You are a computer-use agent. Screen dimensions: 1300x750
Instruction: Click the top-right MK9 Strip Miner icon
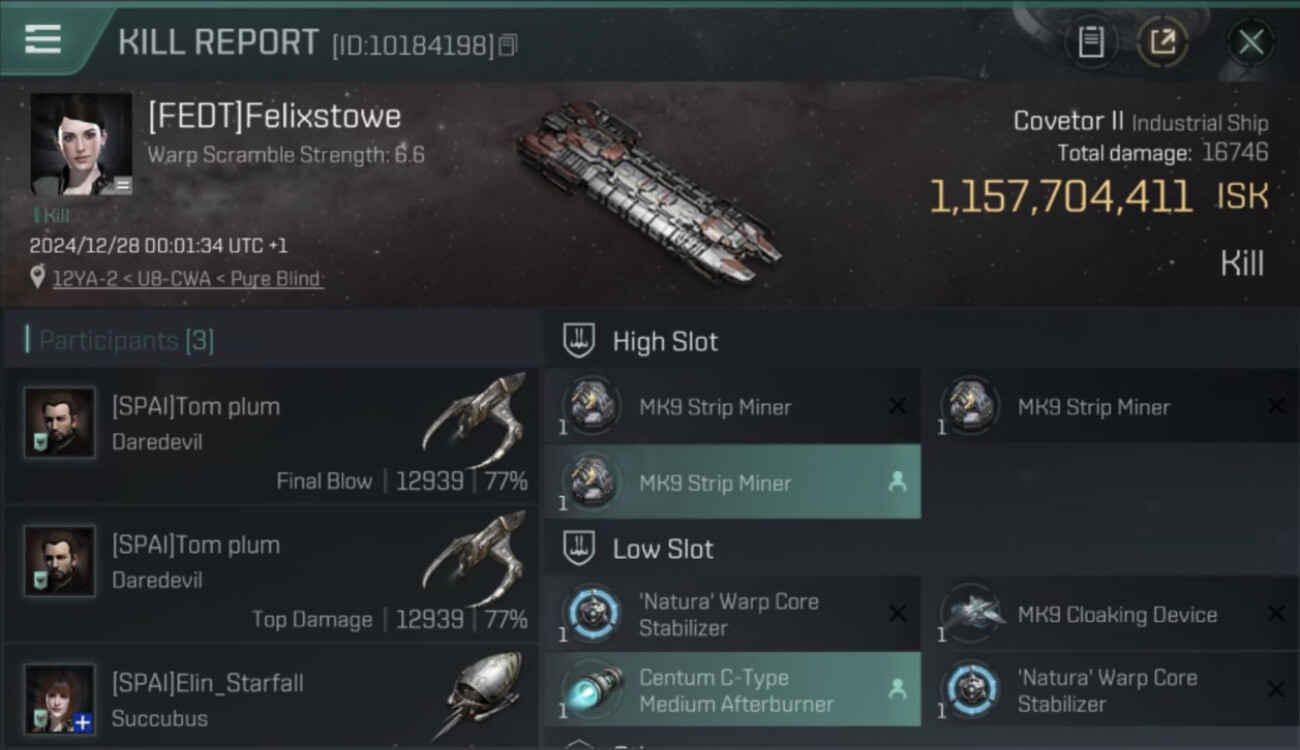(x=971, y=405)
